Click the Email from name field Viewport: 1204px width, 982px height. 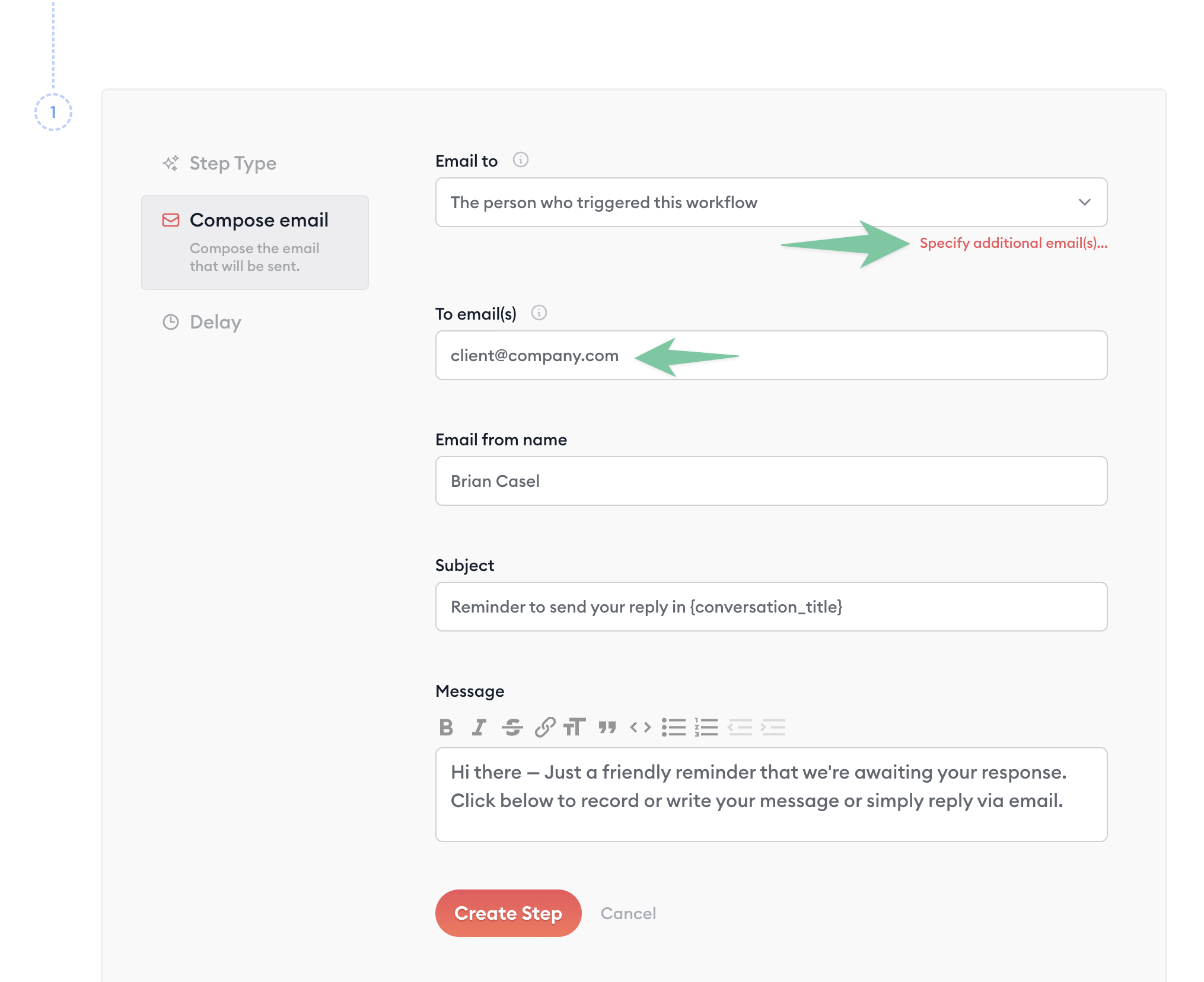(x=771, y=481)
